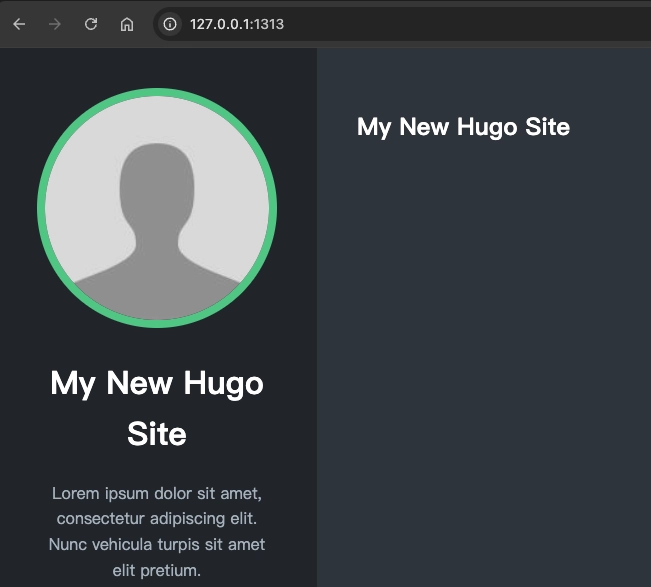
Task: Go back with the browser back arrow
Action: click(x=19, y=24)
